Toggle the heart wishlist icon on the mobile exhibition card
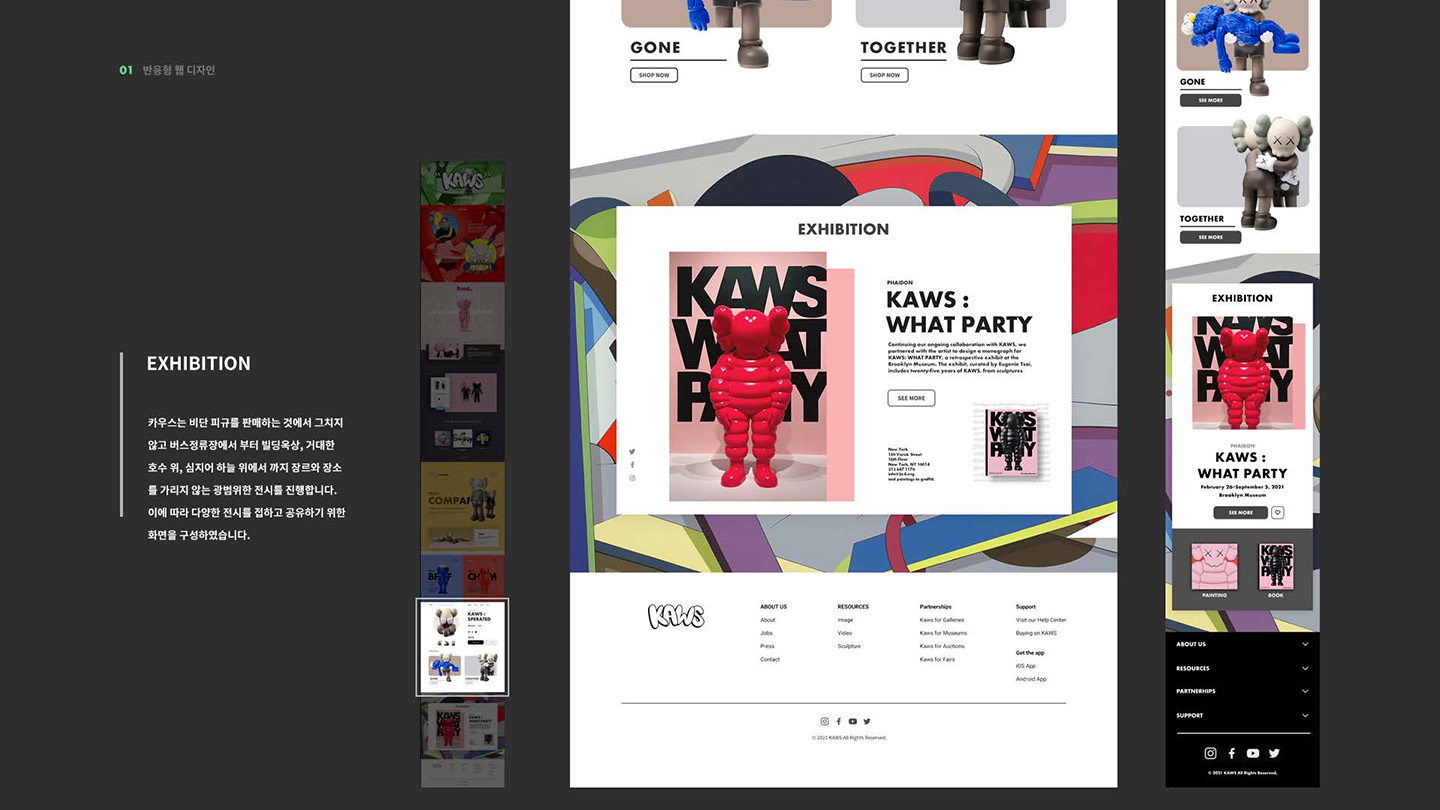The height and width of the screenshot is (810, 1440). click(1277, 512)
